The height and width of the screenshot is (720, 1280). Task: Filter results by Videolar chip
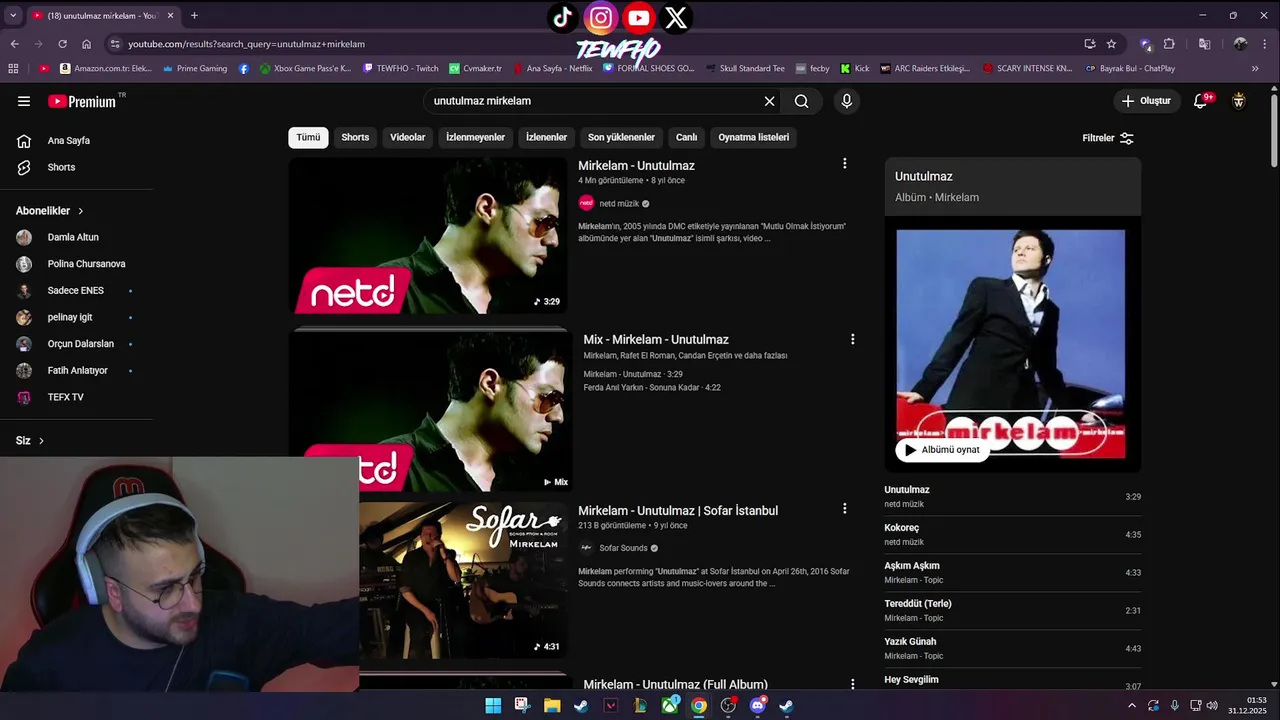click(x=407, y=137)
